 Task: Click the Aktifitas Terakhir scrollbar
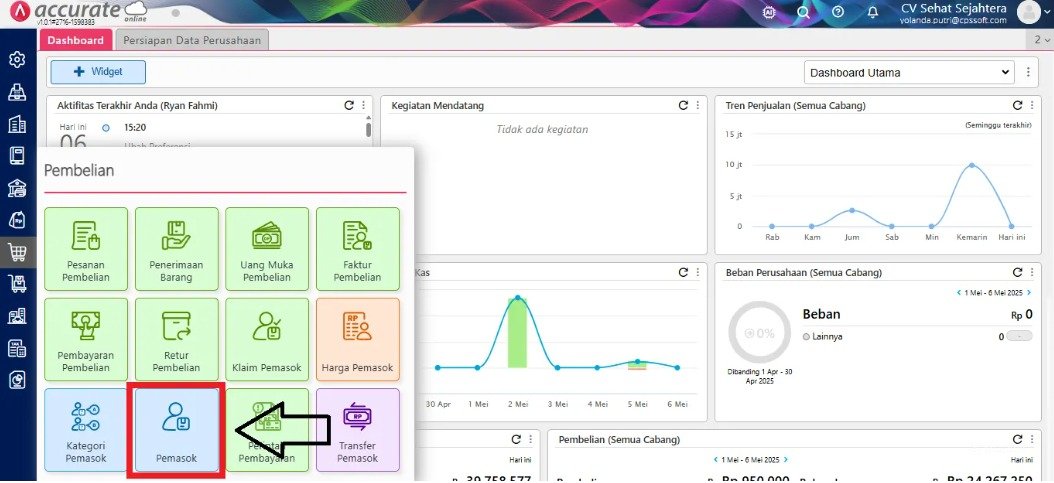click(x=368, y=129)
